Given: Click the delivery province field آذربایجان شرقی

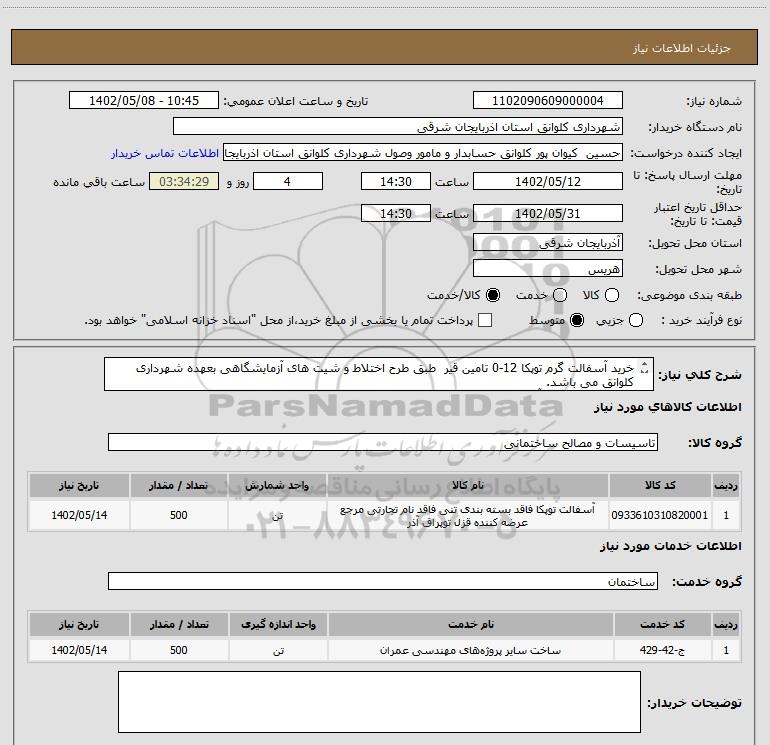Looking at the screenshot, I should click(x=548, y=242).
